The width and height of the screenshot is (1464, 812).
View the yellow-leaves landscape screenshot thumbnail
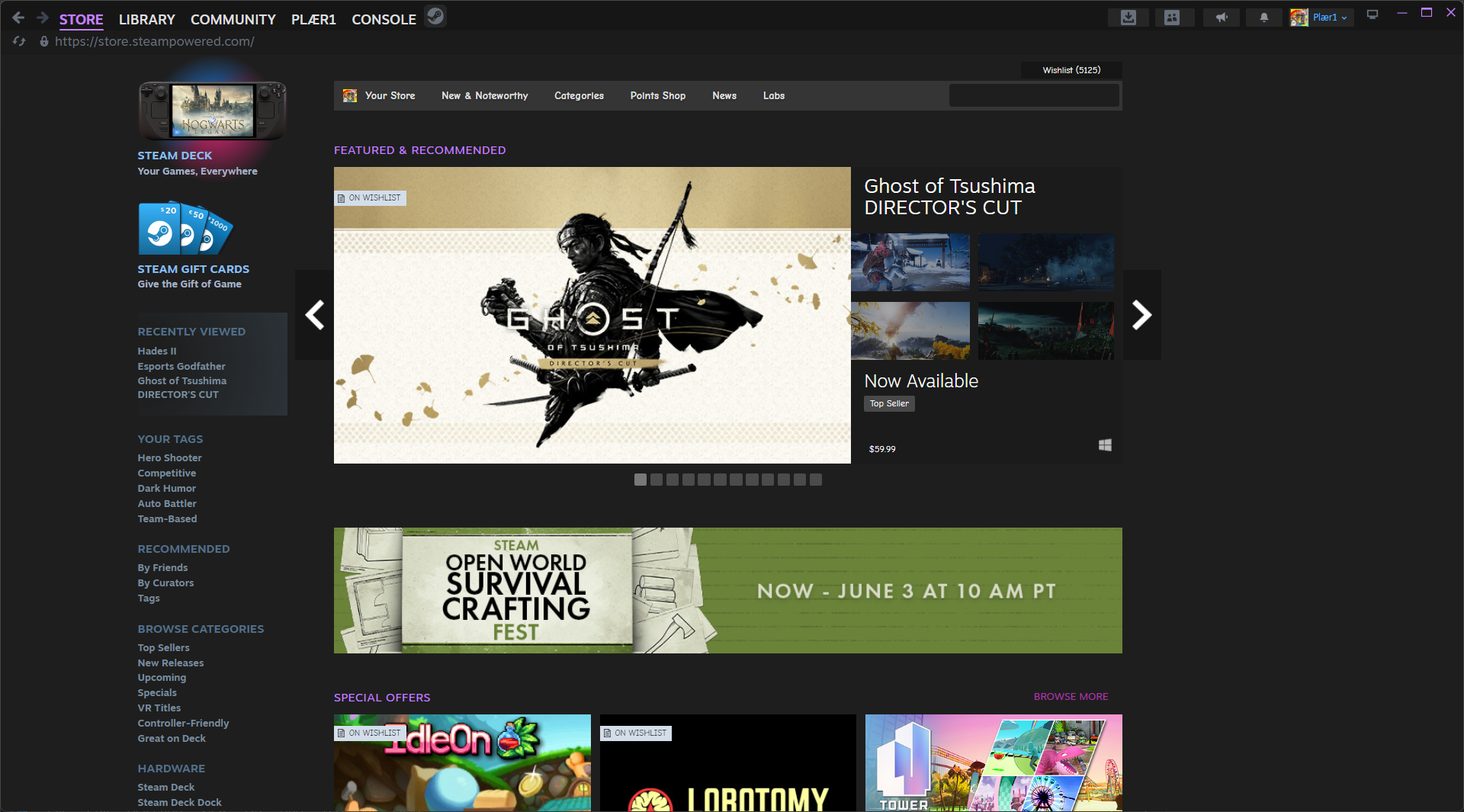coord(910,330)
